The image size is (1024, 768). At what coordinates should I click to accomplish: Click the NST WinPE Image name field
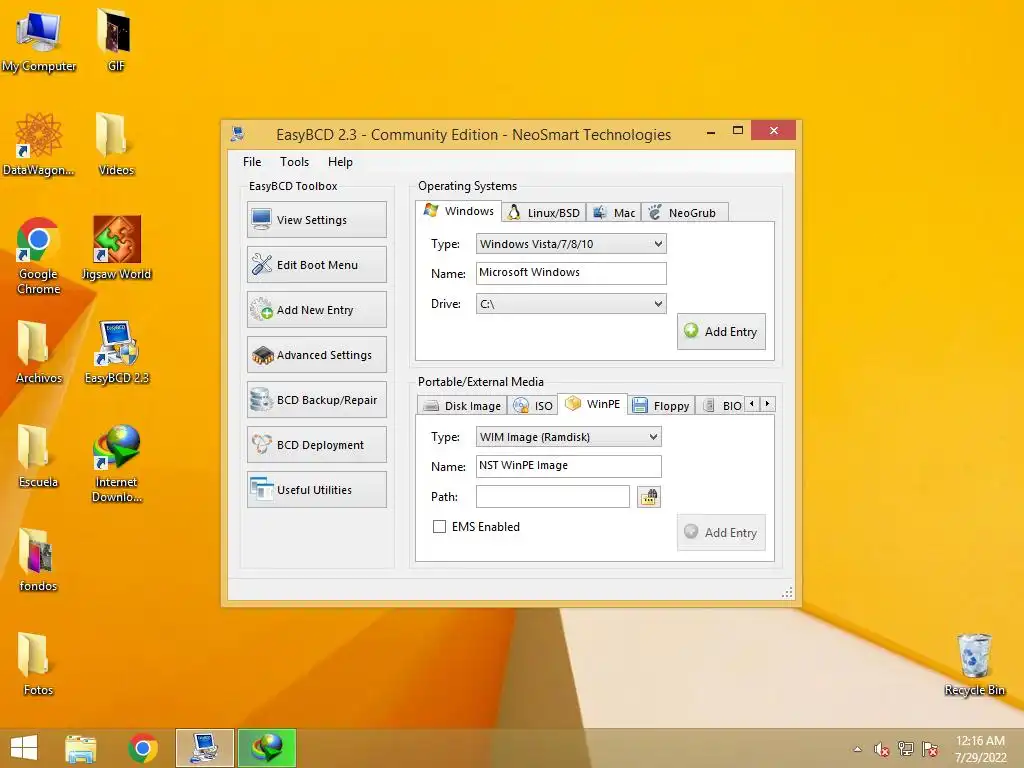click(569, 466)
